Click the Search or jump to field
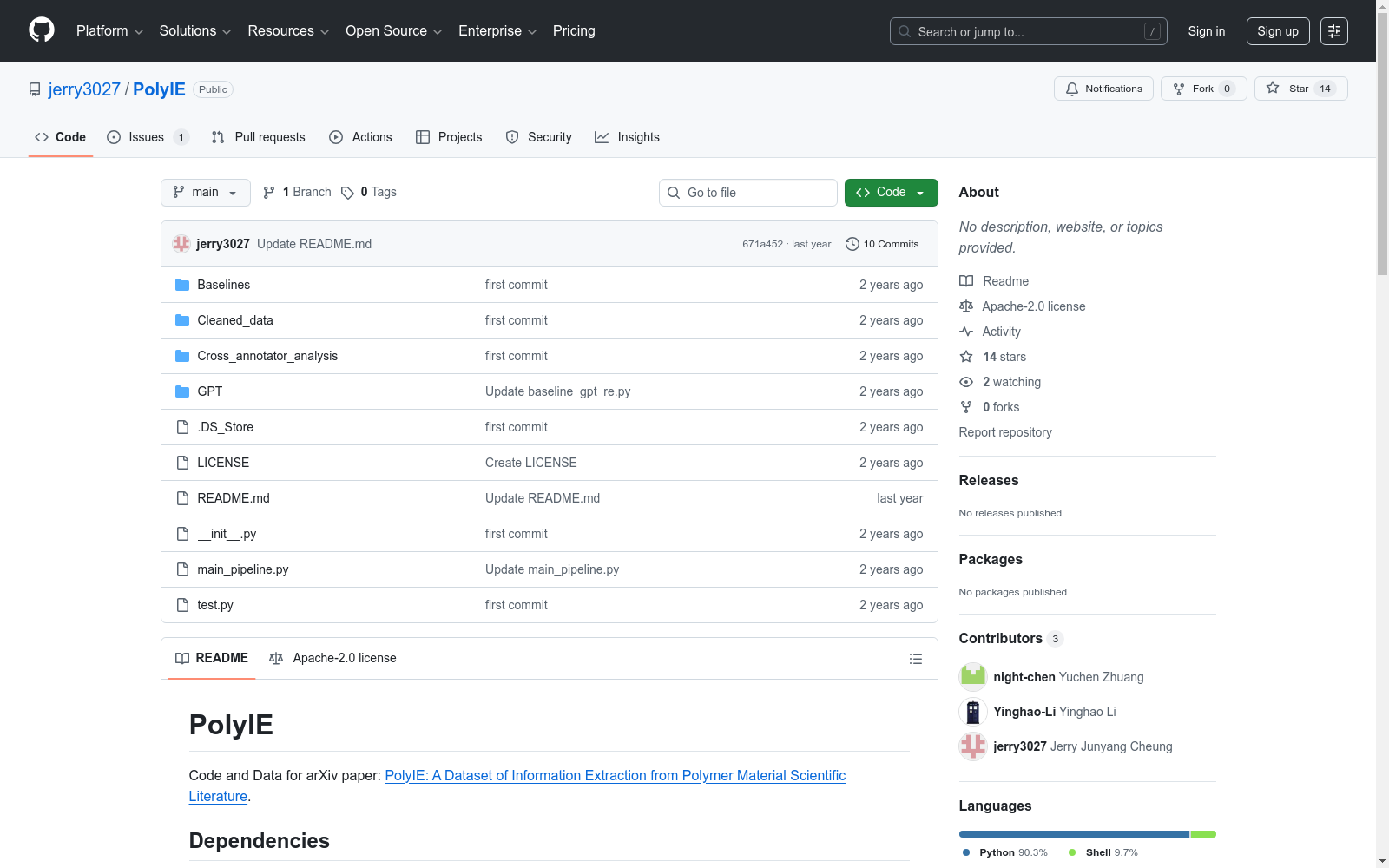The image size is (1389, 868). (1029, 31)
